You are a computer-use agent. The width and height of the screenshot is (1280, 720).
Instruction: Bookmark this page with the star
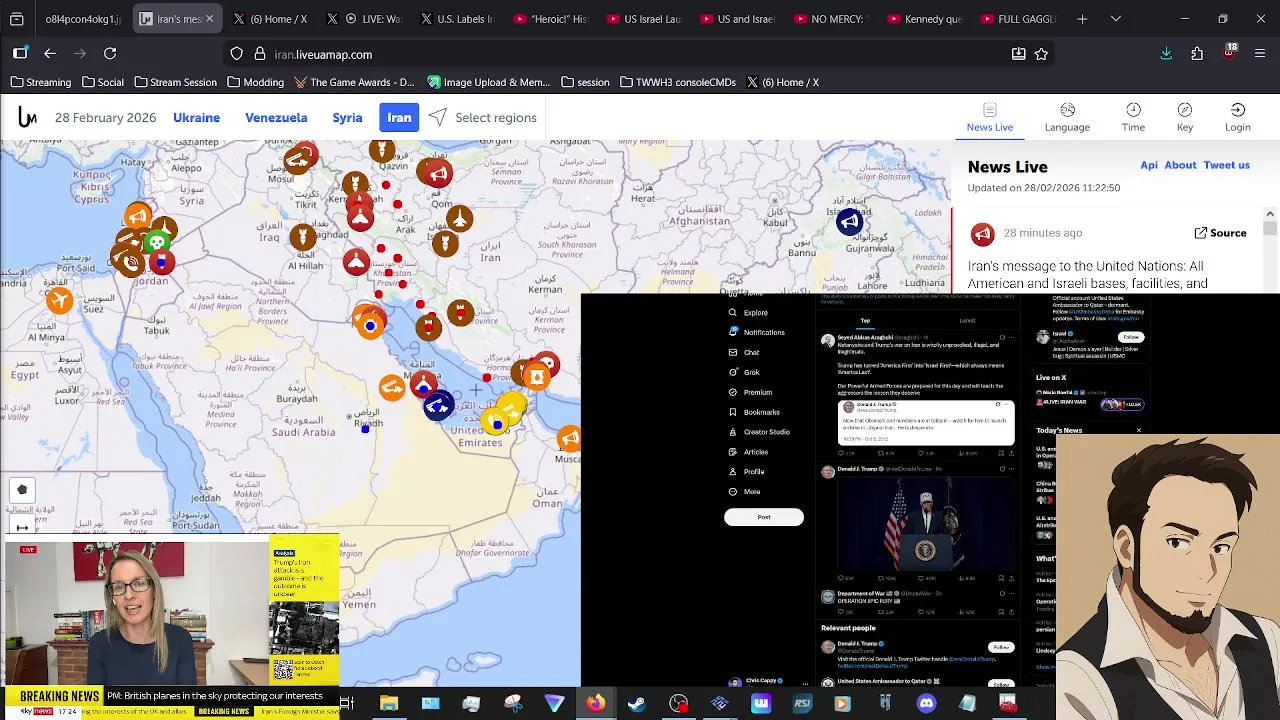coord(1041,54)
